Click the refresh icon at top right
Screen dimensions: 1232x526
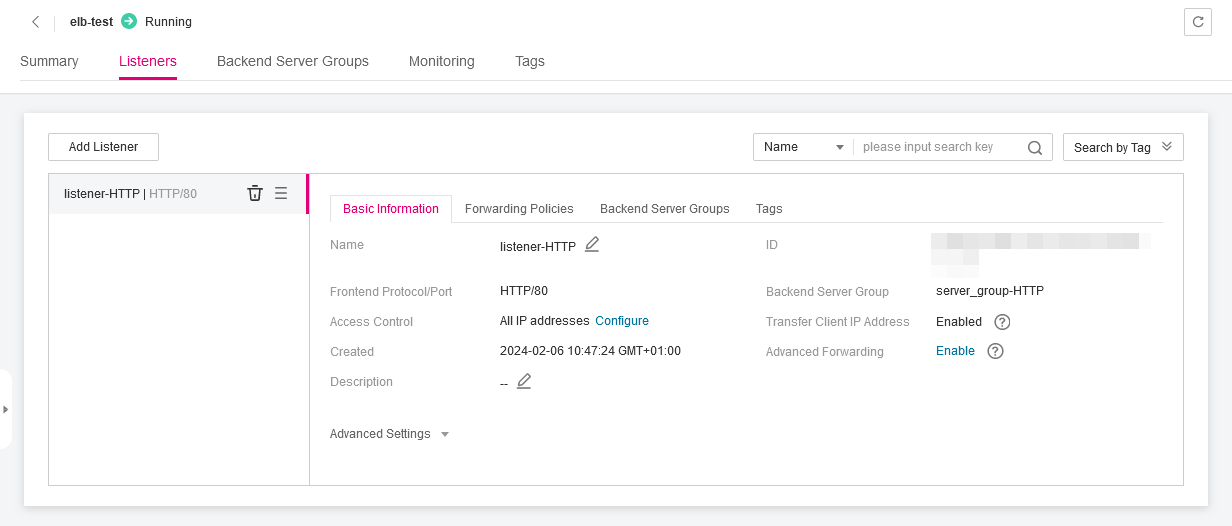[1197, 22]
